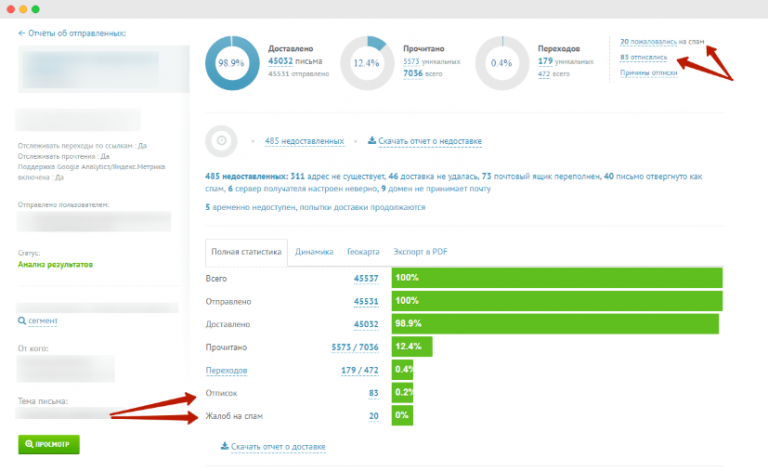Click the magnifier icon beside сегмент
Viewport: 768px width, 471px height.
click(22, 321)
